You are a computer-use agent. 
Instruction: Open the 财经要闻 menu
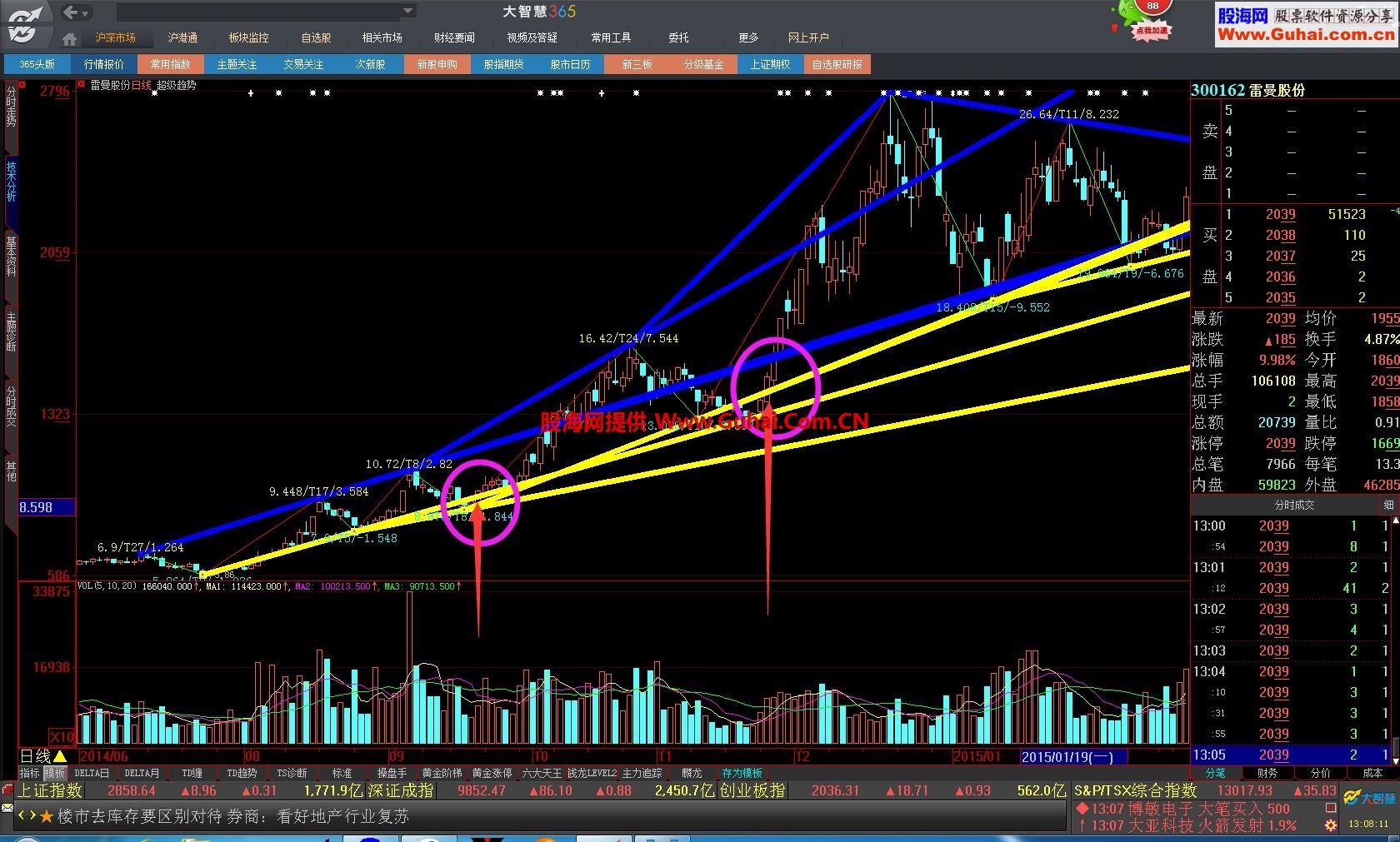(454, 37)
